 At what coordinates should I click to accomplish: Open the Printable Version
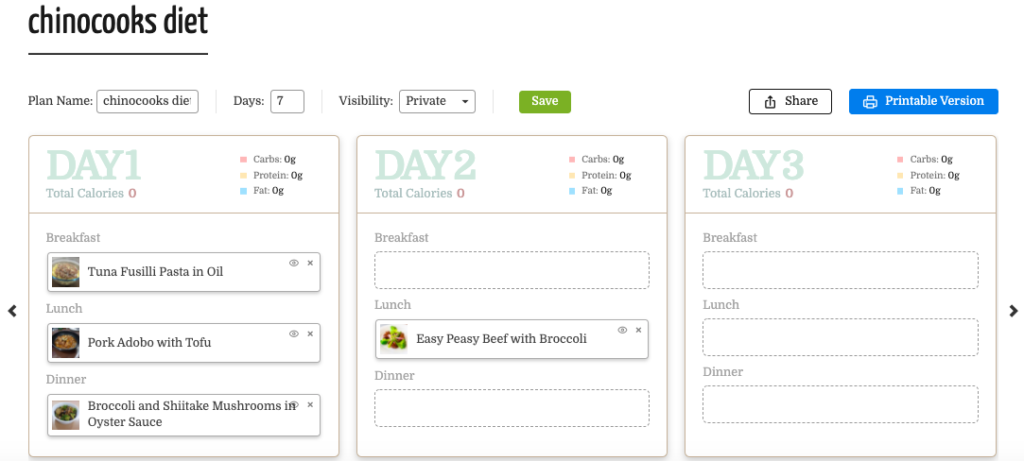pyautogui.click(x=923, y=101)
